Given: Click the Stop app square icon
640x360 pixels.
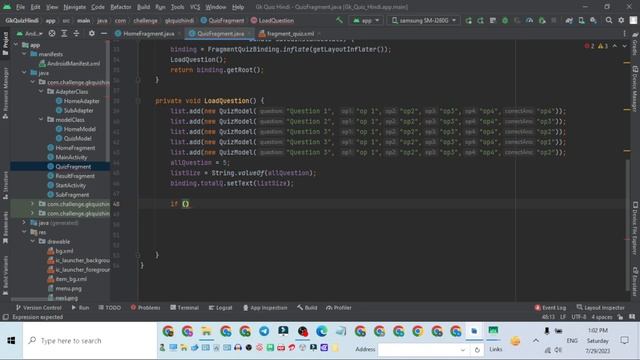Looking at the screenshot, I should click(x=554, y=20).
